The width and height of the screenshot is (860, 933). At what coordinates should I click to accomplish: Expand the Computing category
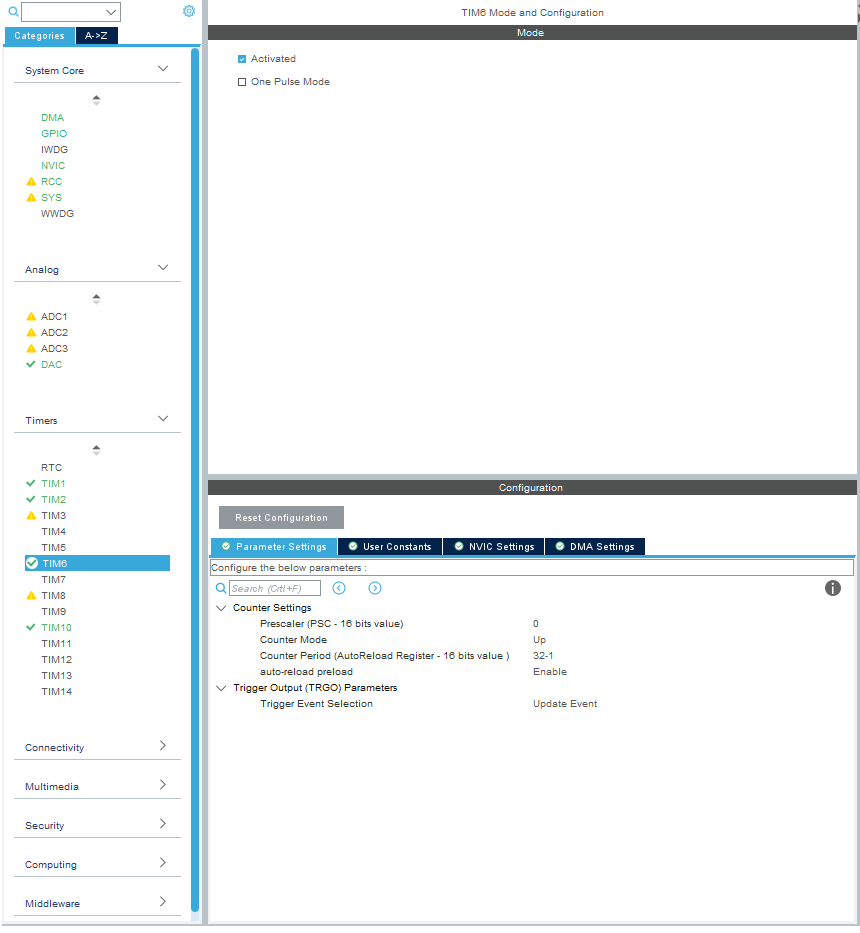click(x=163, y=863)
